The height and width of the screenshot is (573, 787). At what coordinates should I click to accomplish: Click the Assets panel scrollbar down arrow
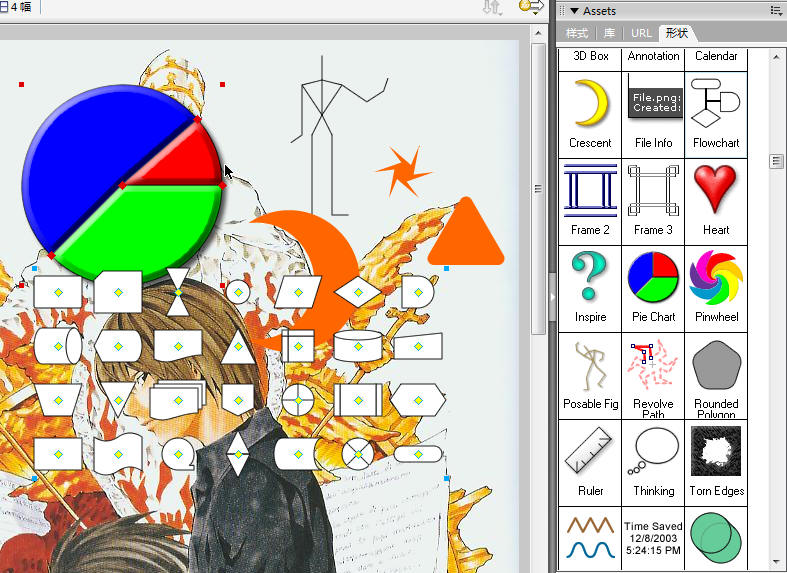pyautogui.click(x=776, y=562)
